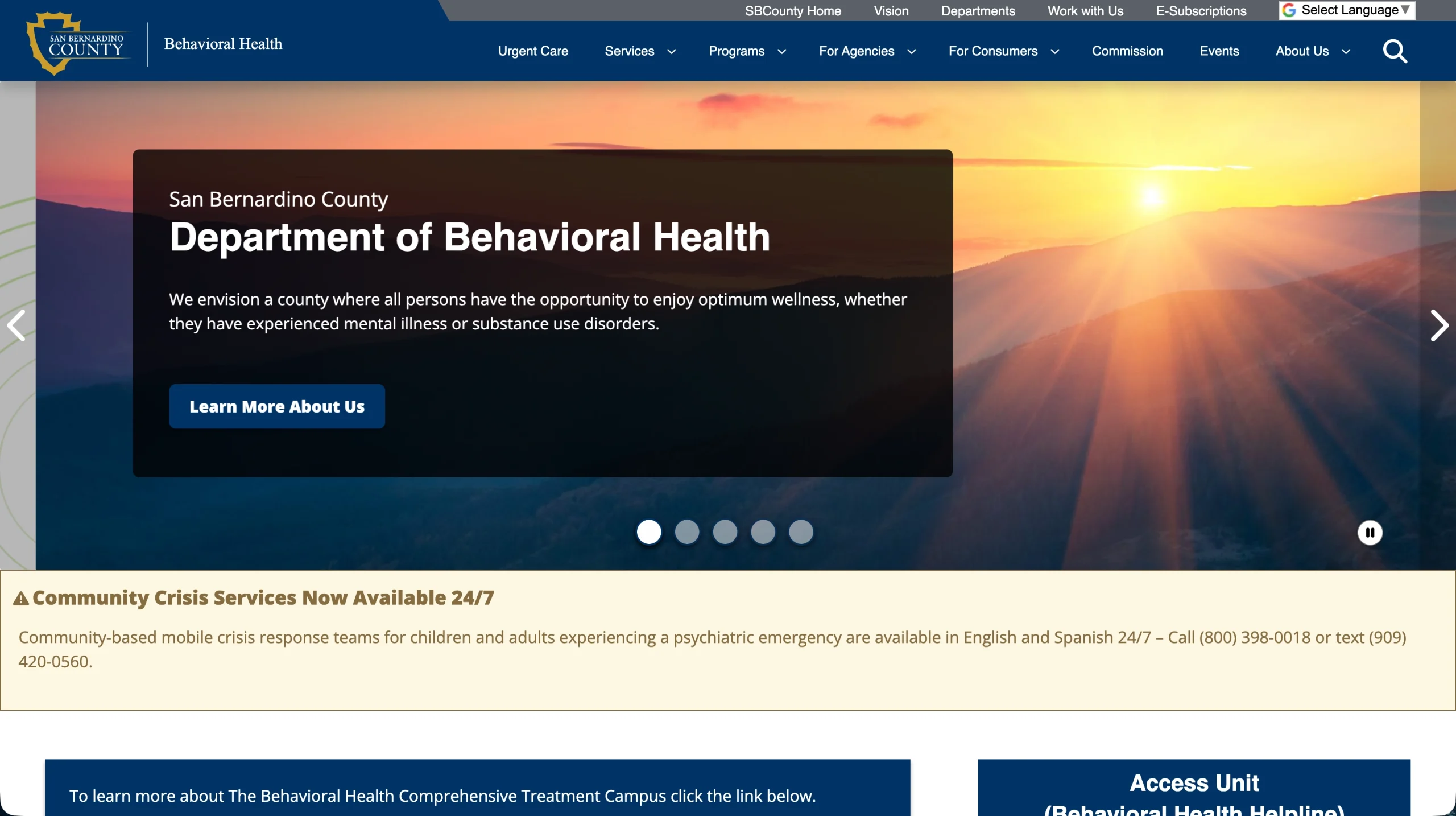Open the Departments link

click(x=978, y=11)
